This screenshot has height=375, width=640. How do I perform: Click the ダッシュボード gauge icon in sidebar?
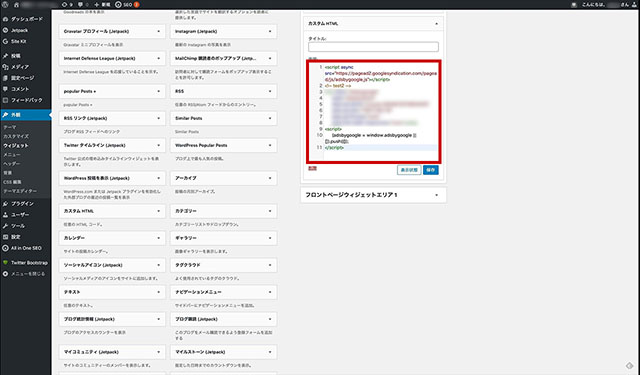coord(5,19)
